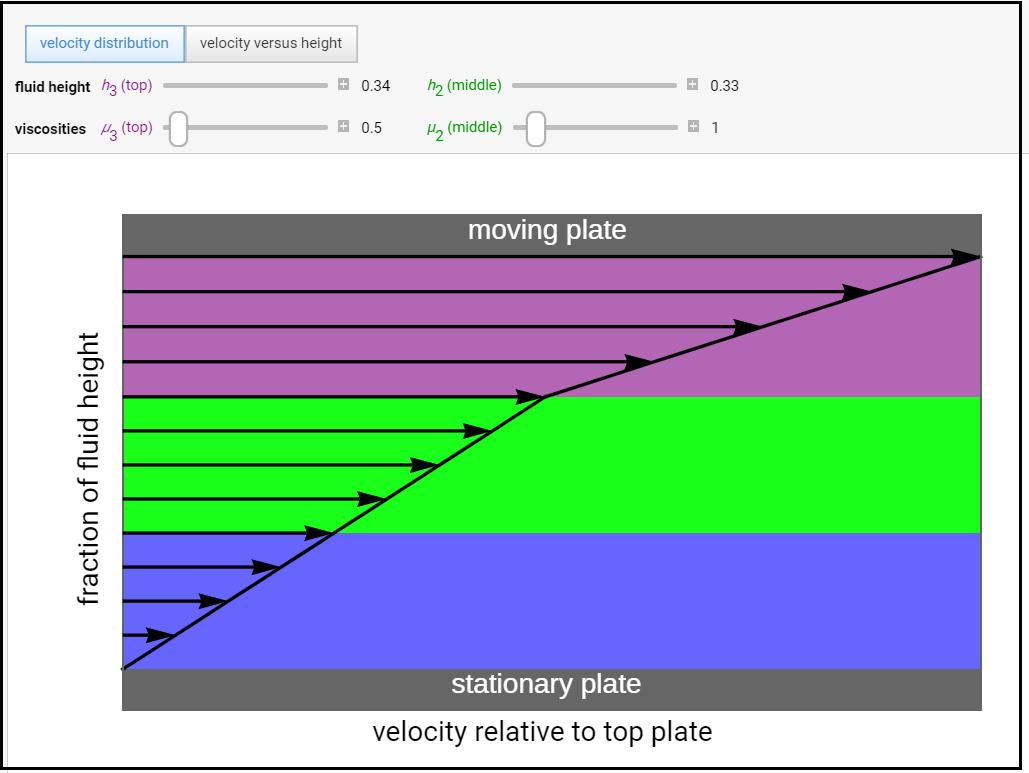This screenshot has height=773, width=1029.
Task: Expand μ2 (middle) viscosity controls
Action: point(692,127)
